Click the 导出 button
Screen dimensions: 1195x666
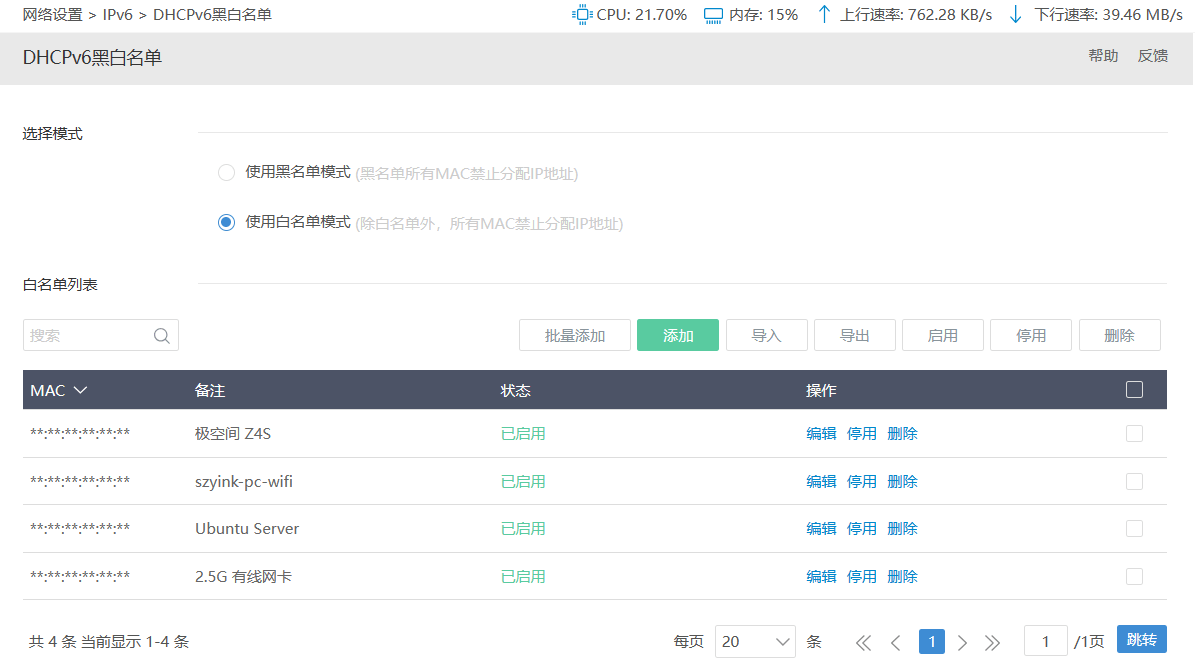pos(854,335)
